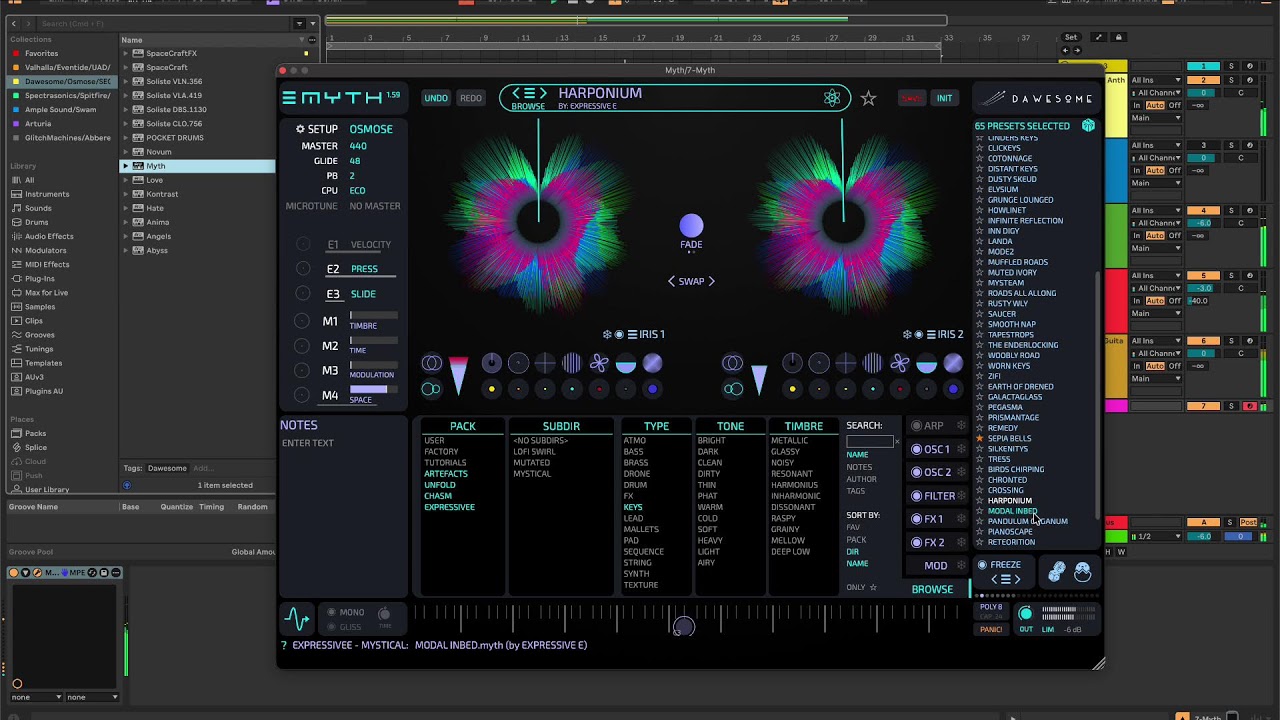Toggle the FILTER section power
The height and width of the screenshot is (720, 1280).
pyautogui.click(x=916, y=495)
